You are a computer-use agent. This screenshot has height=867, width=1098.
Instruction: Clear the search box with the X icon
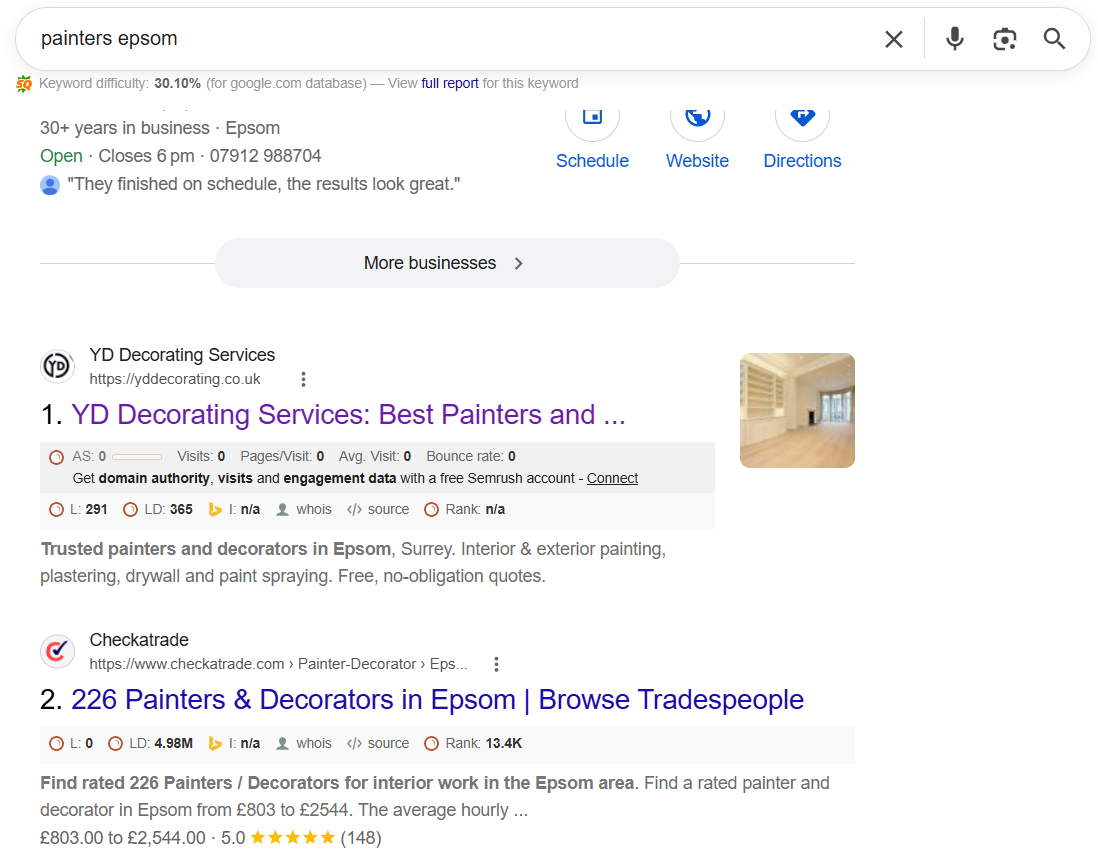[894, 39]
